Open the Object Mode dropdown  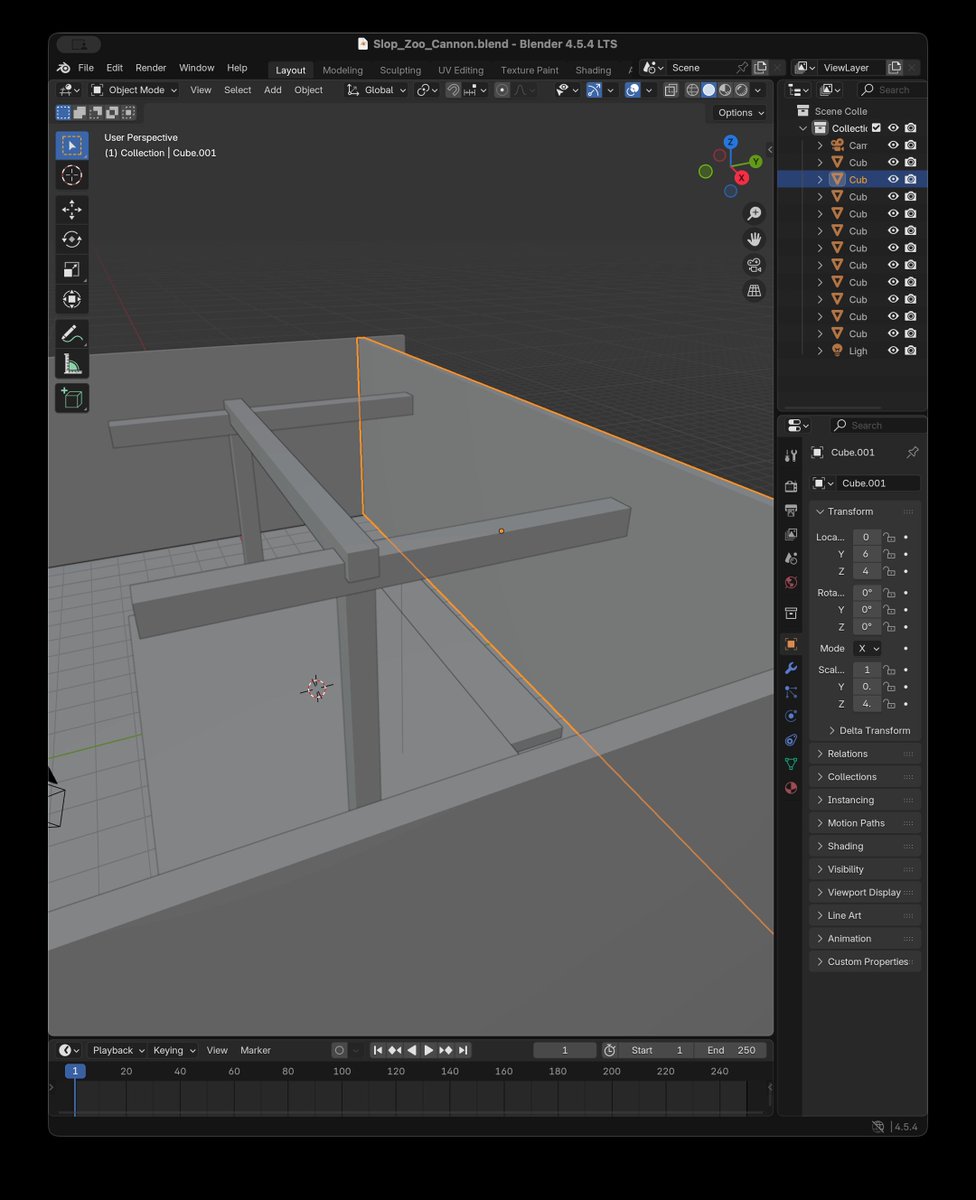(x=134, y=90)
